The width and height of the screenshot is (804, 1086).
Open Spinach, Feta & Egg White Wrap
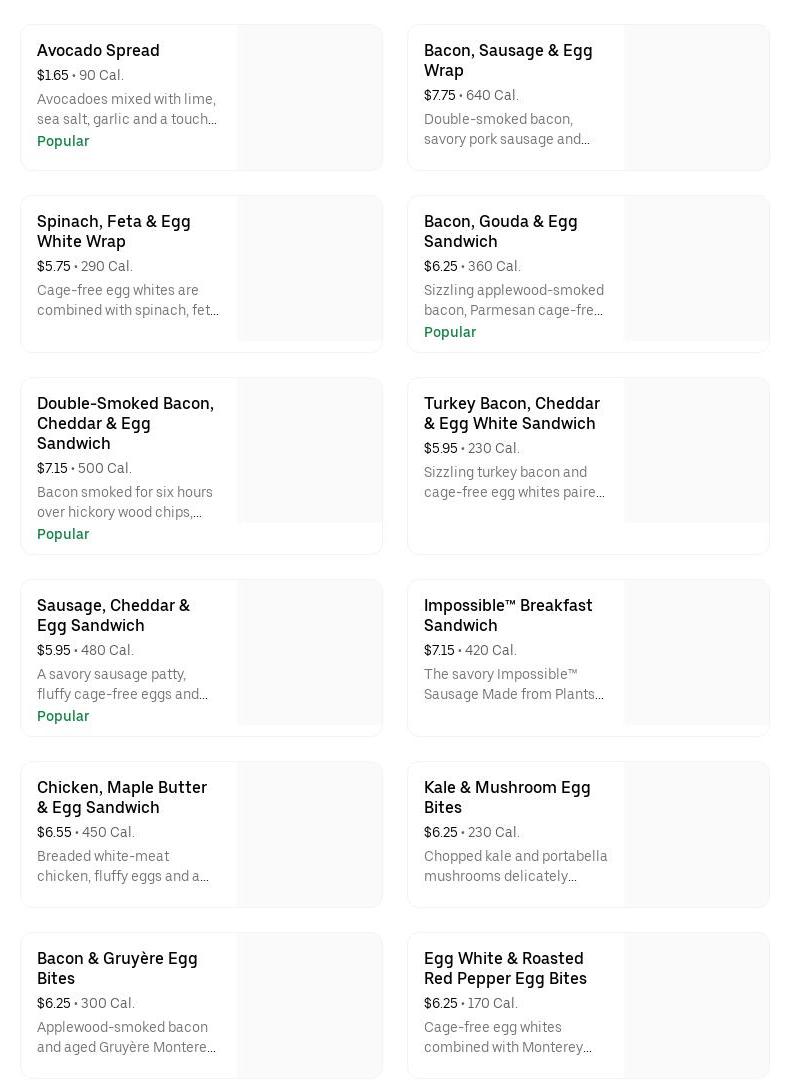click(113, 231)
